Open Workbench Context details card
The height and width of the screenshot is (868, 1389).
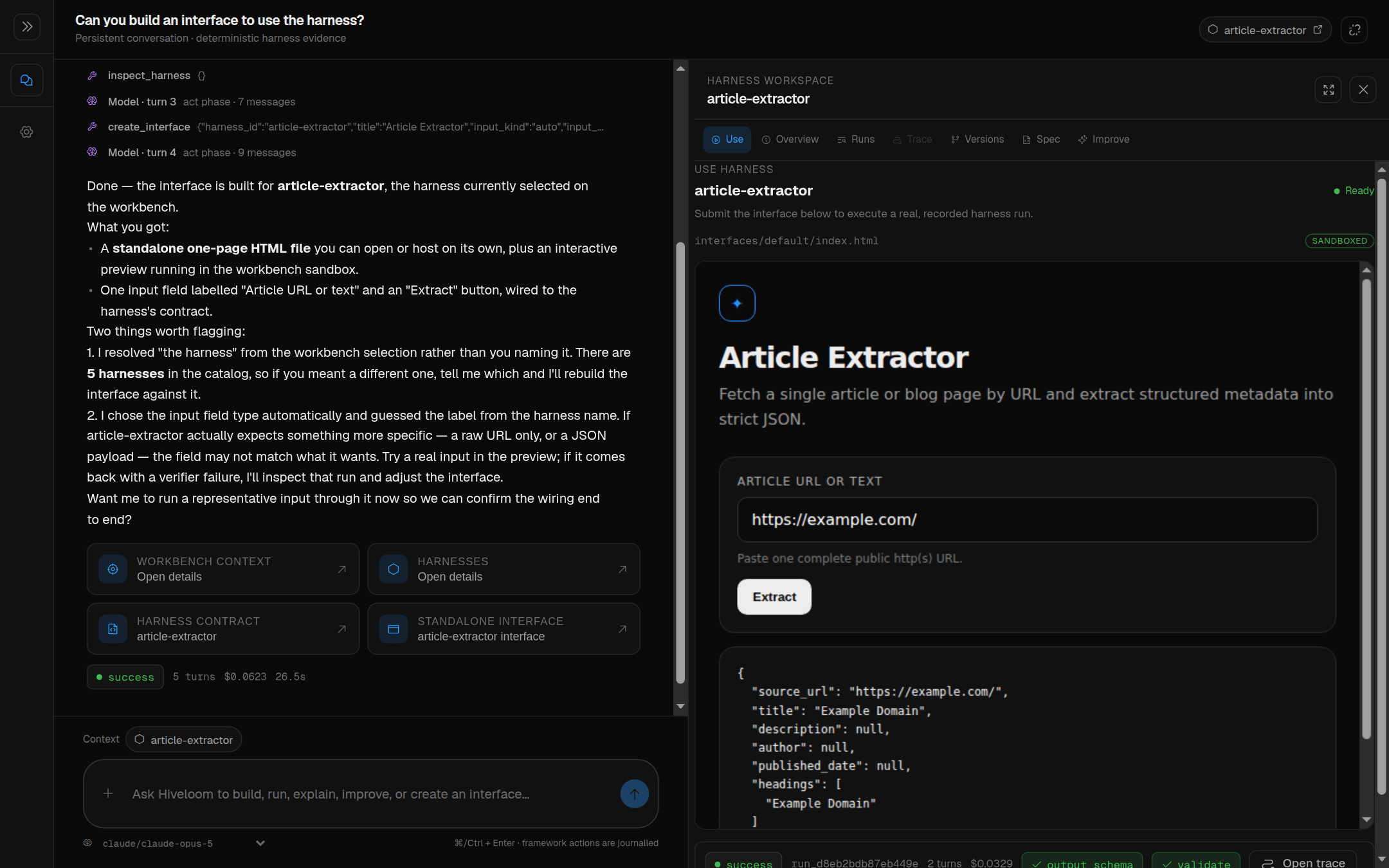pyautogui.click(x=223, y=569)
